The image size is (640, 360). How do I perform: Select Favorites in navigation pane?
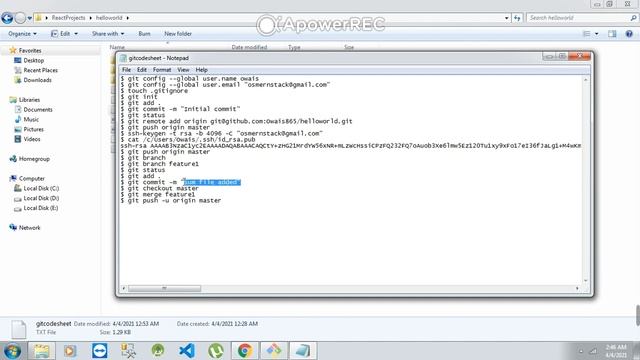[x=30, y=51]
